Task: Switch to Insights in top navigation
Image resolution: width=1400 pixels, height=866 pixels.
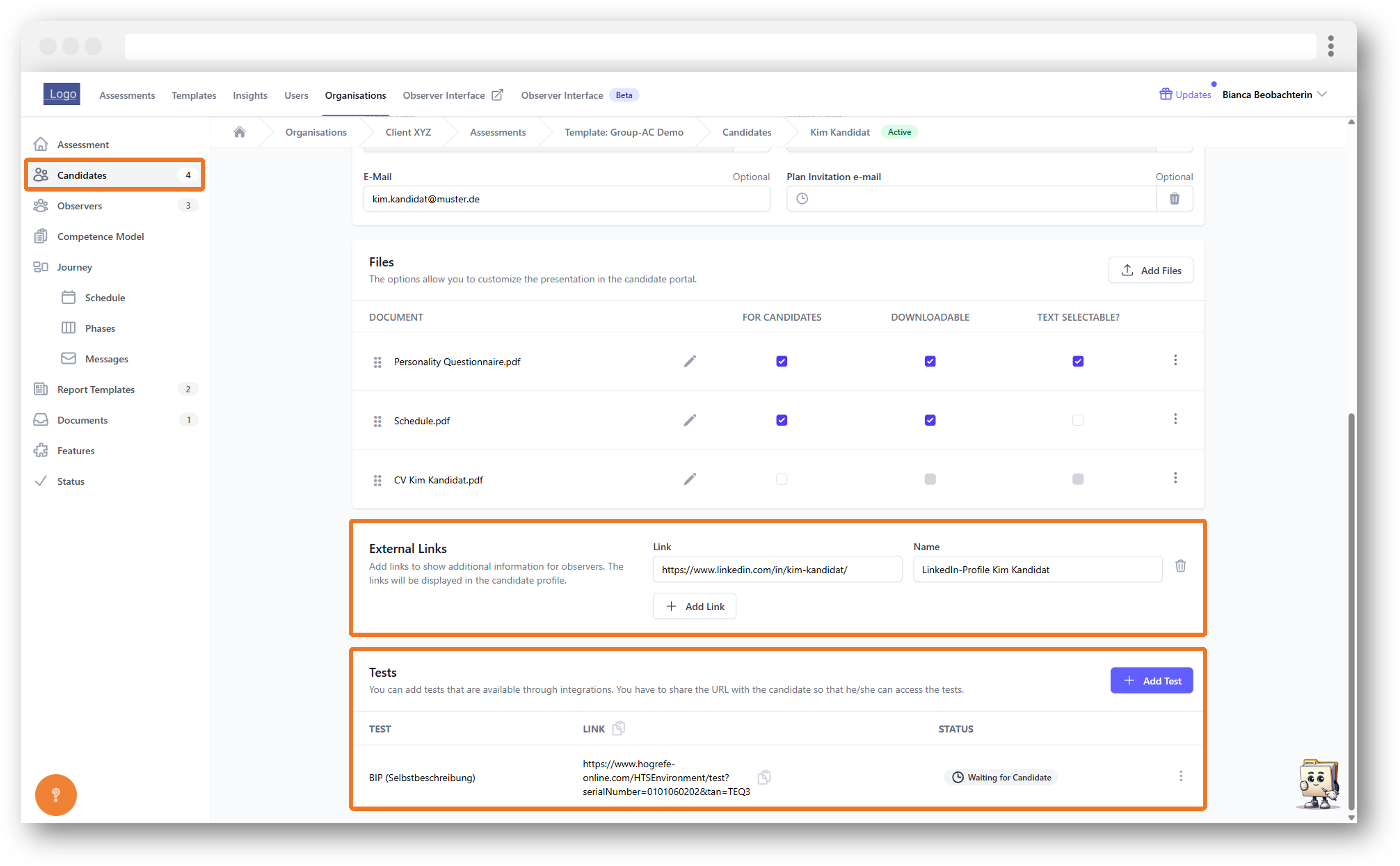Action: tap(250, 95)
